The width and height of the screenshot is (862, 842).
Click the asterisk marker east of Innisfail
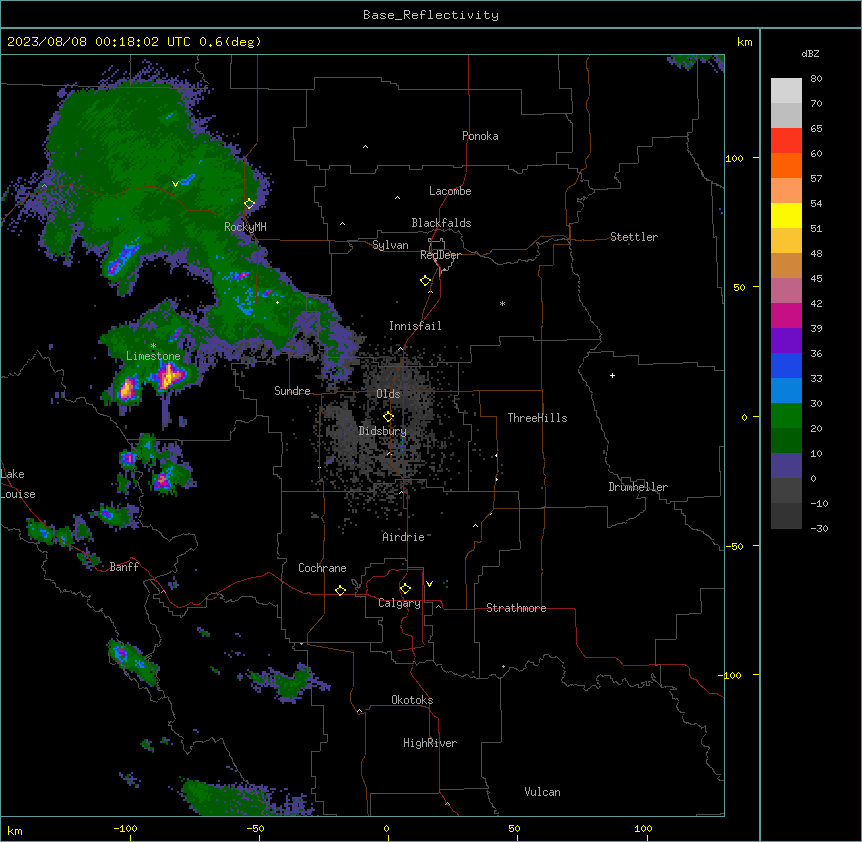[502, 303]
